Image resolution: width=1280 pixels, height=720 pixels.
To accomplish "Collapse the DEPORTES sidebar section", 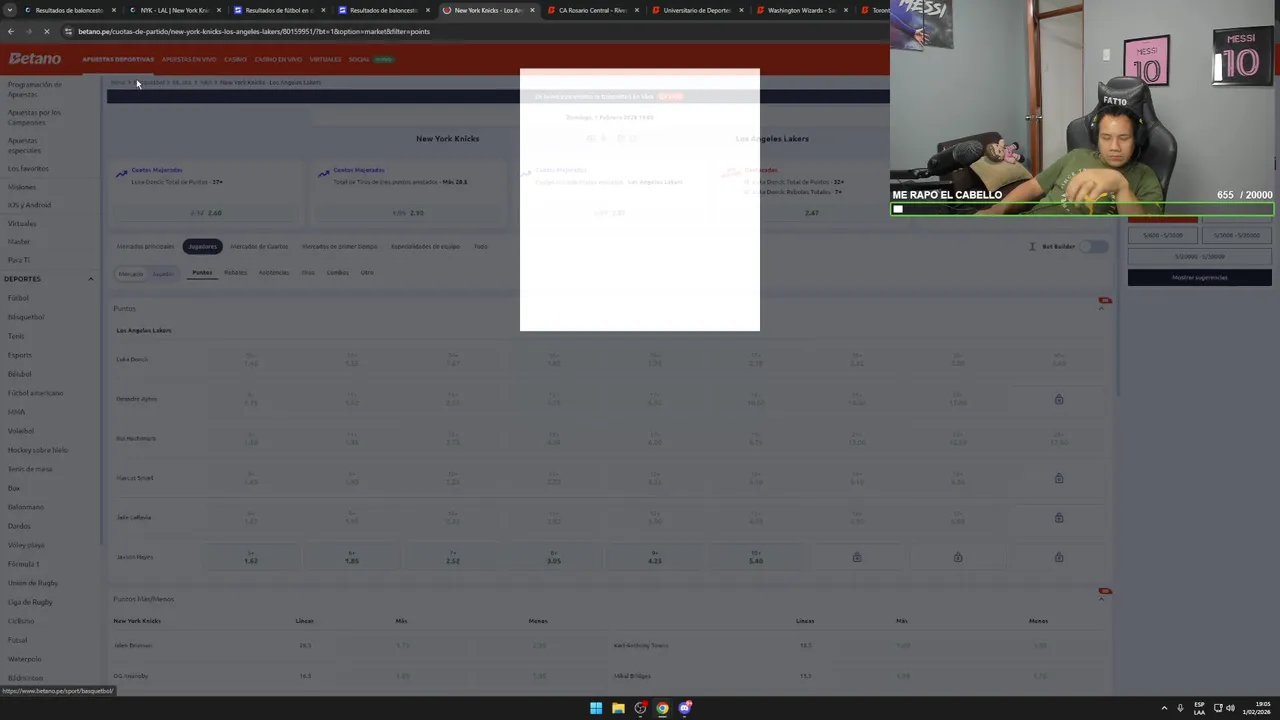I will point(90,279).
